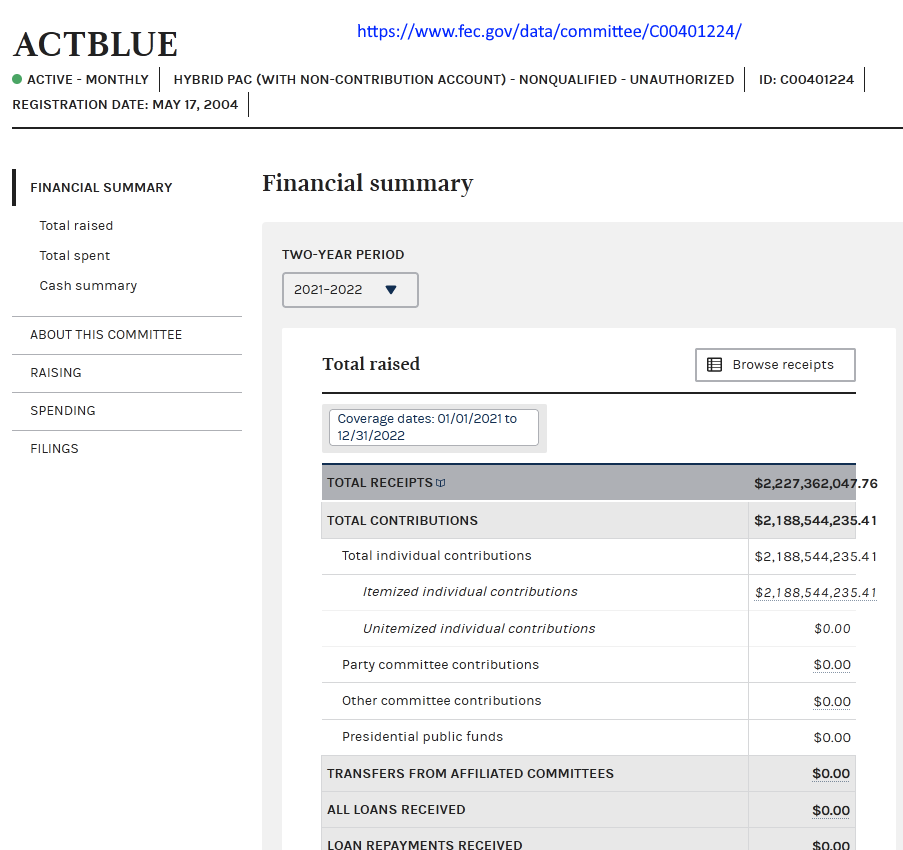The height and width of the screenshot is (850, 903).
Task: Click the Total raised table heading
Action: tap(371, 364)
